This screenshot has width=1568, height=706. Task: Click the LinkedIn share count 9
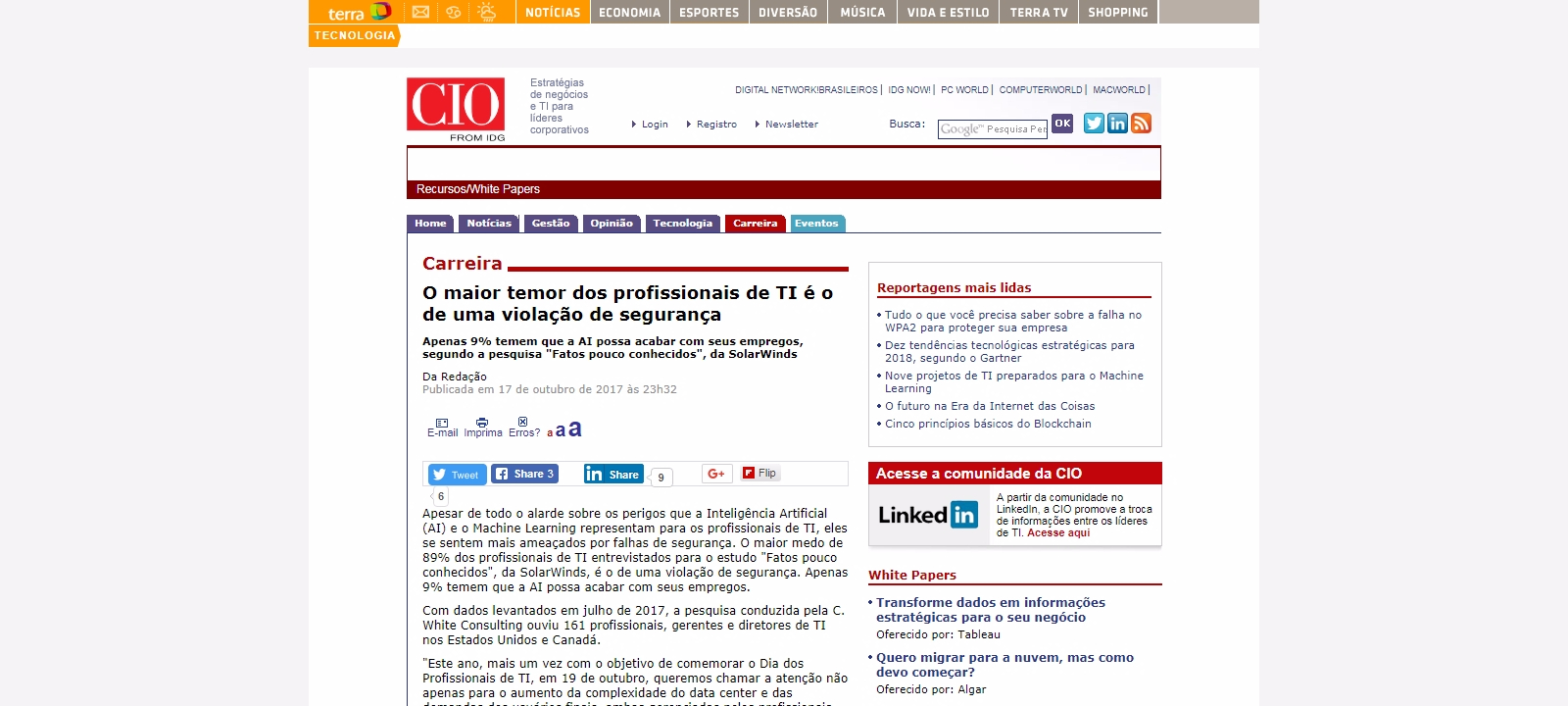click(x=661, y=478)
